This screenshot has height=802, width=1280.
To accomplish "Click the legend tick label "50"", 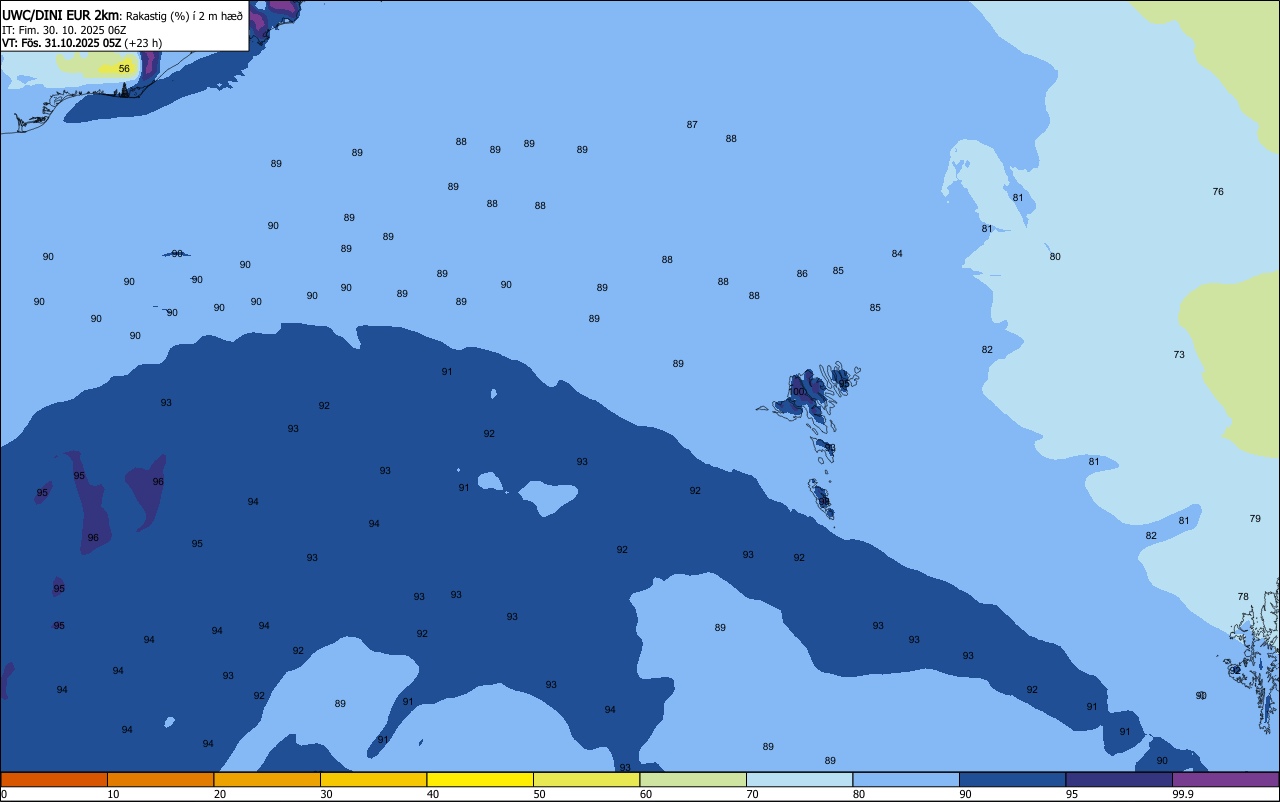I will (539, 794).
